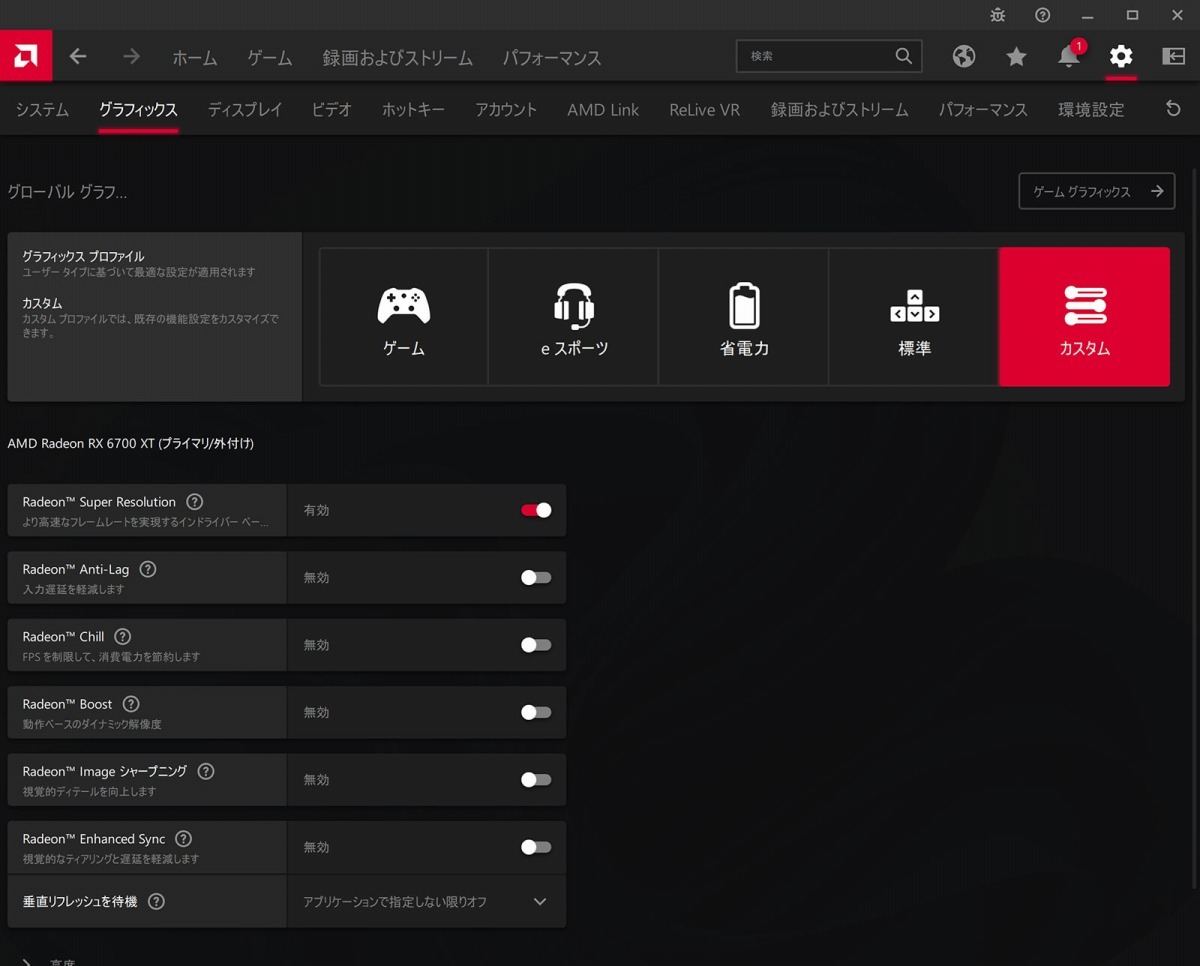Show help for 垂直リフレッシュを待機
This screenshot has width=1200, height=966.
[x=156, y=901]
